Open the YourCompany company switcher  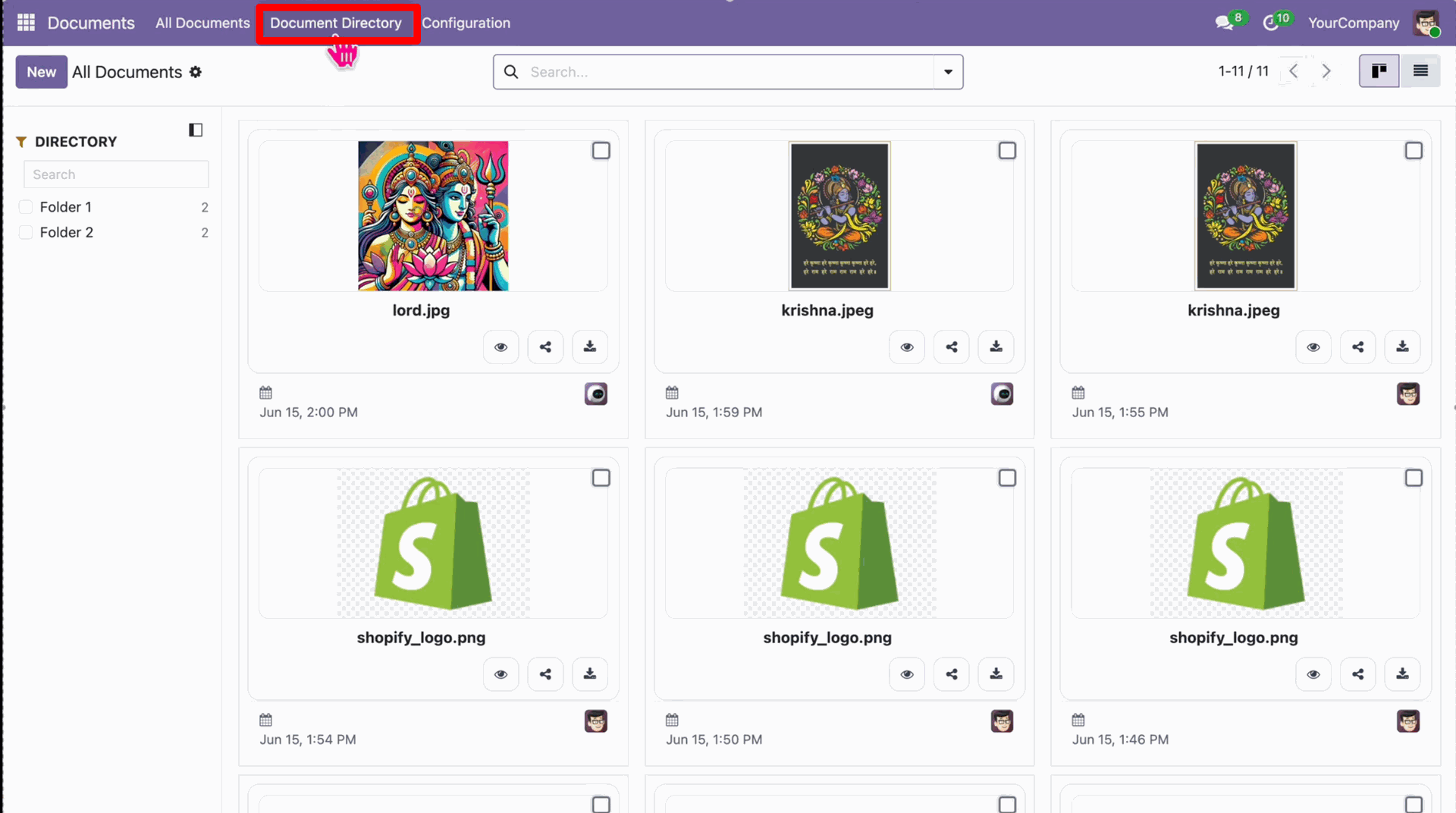(x=1354, y=23)
